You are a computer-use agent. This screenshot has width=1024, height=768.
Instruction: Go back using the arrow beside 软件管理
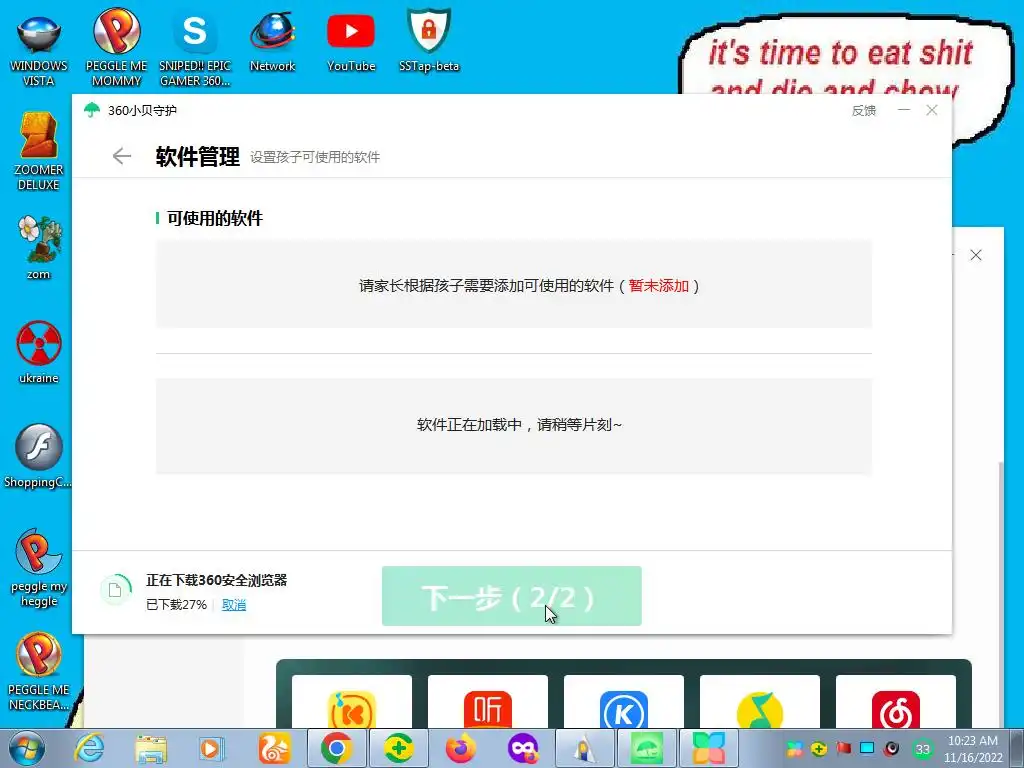tap(121, 156)
